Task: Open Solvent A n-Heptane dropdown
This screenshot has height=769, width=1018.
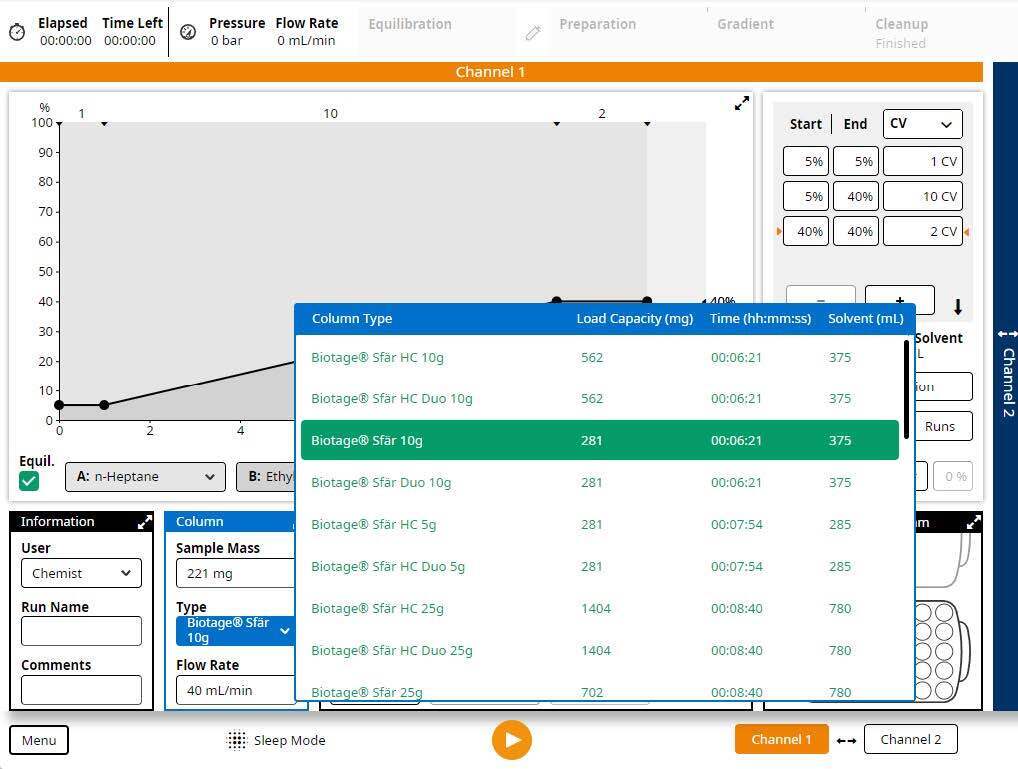Action: pos(145,477)
